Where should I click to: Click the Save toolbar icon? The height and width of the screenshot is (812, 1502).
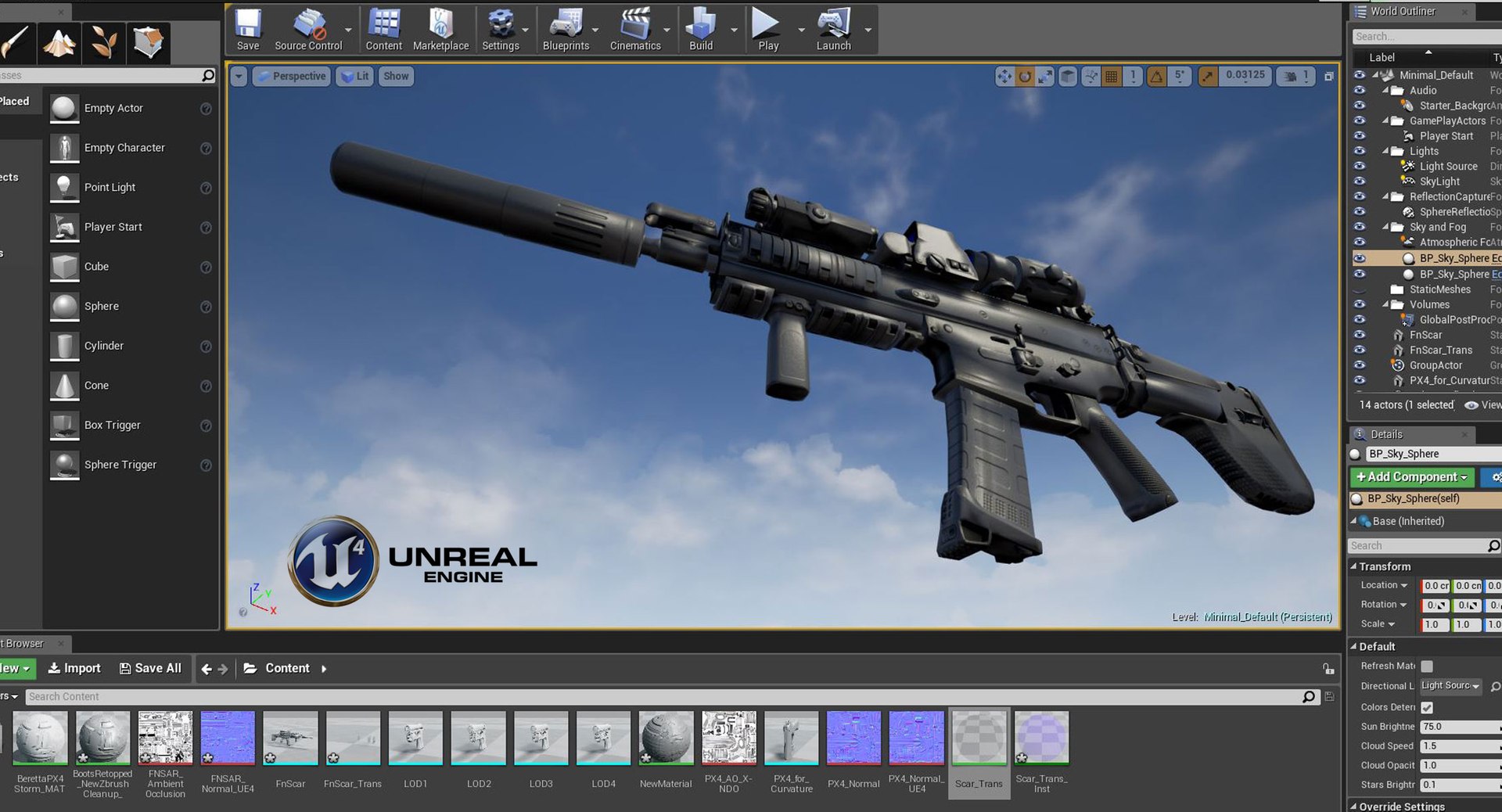248,30
